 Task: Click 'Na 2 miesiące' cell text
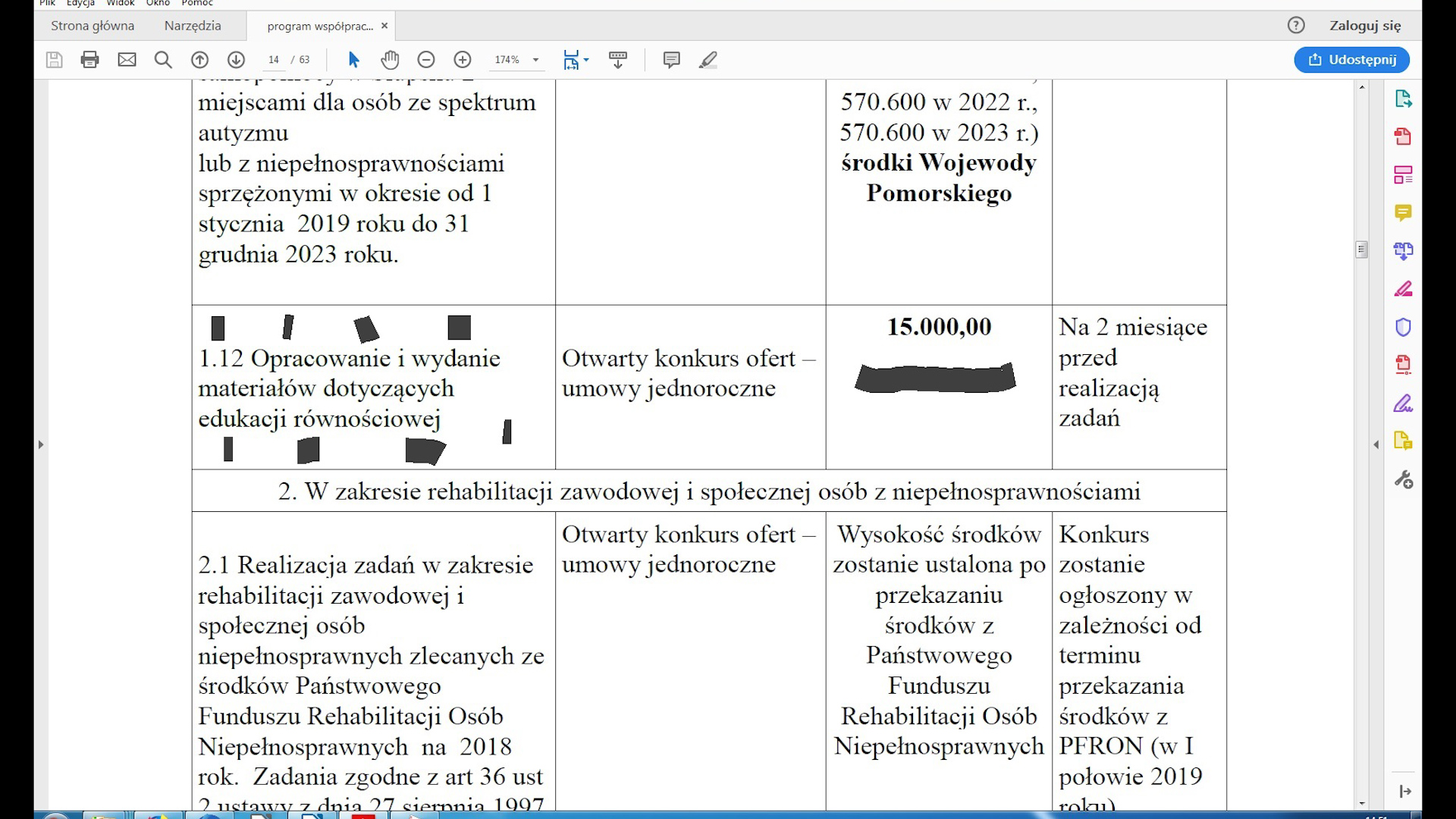click(1133, 327)
